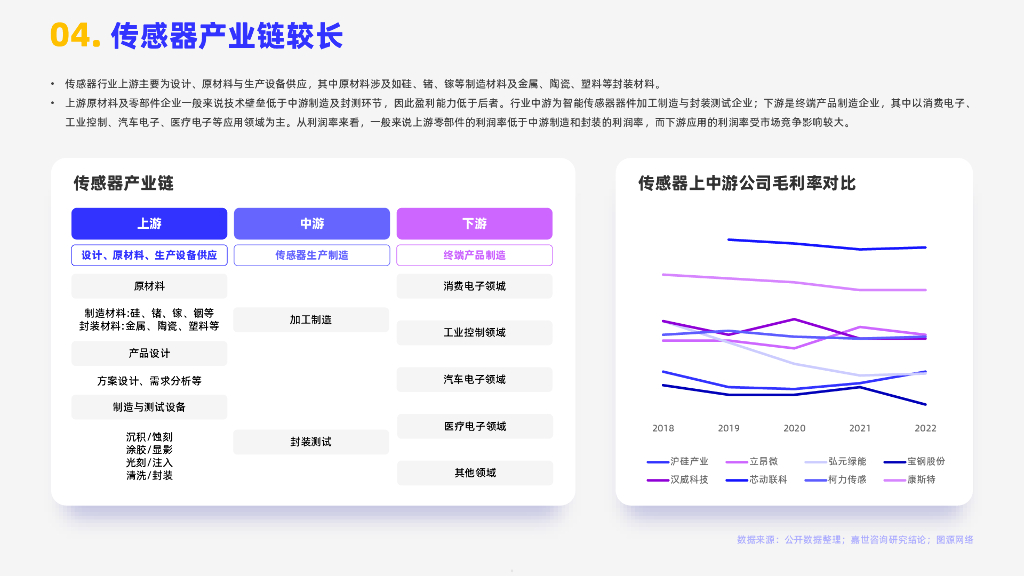Click the '沪硅产业' legend entry

point(678,461)
